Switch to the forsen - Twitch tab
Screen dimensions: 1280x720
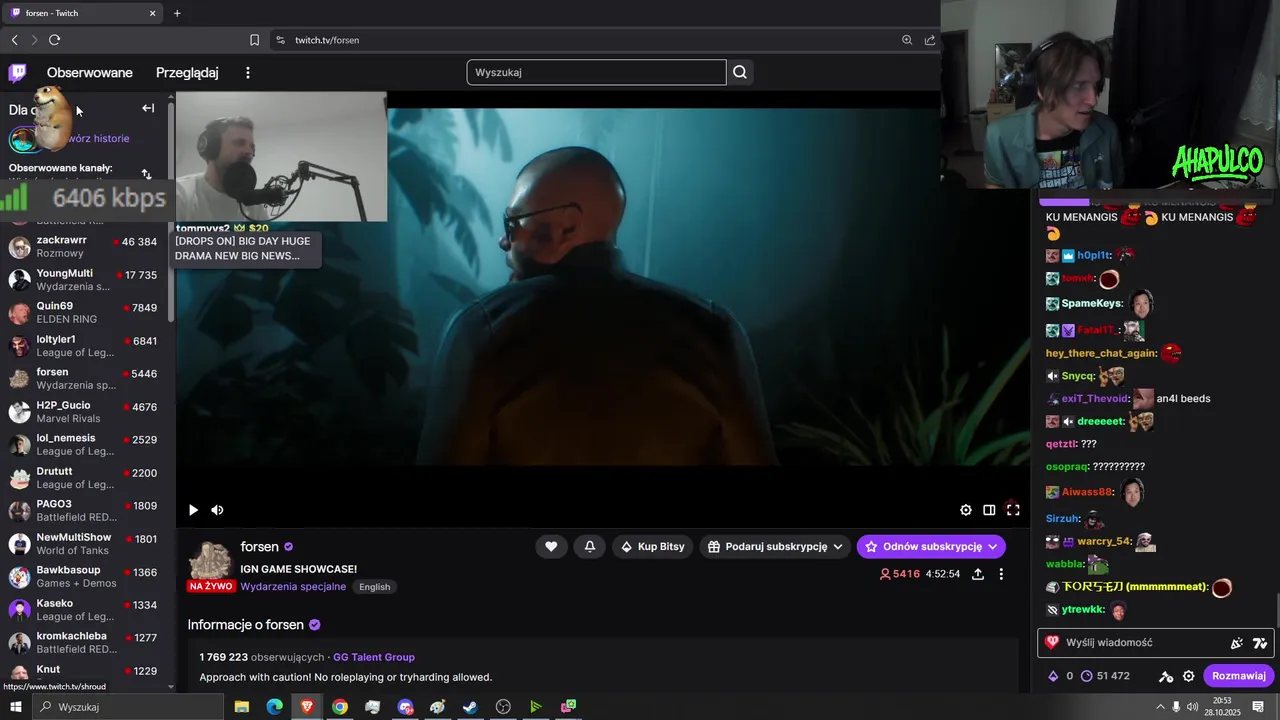pyautogui.click(x=82, y=13)
